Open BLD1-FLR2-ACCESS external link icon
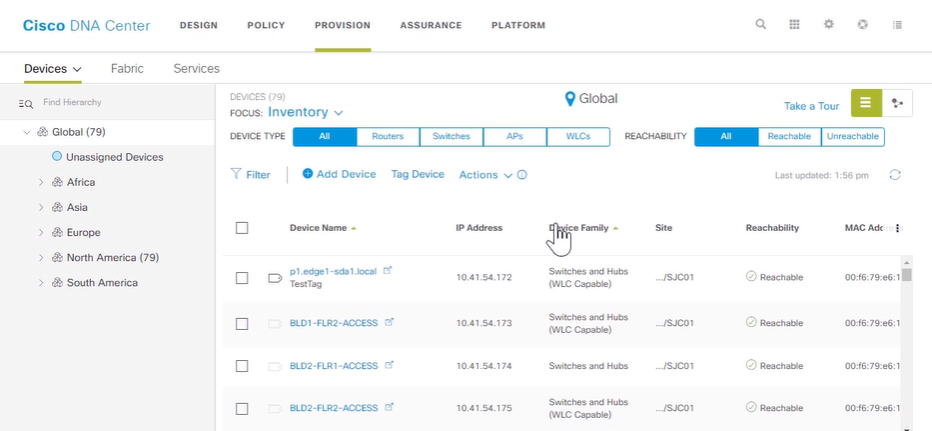Image resolution: width=932 pixels, height=431 pixels. click(x=389, y=322)
